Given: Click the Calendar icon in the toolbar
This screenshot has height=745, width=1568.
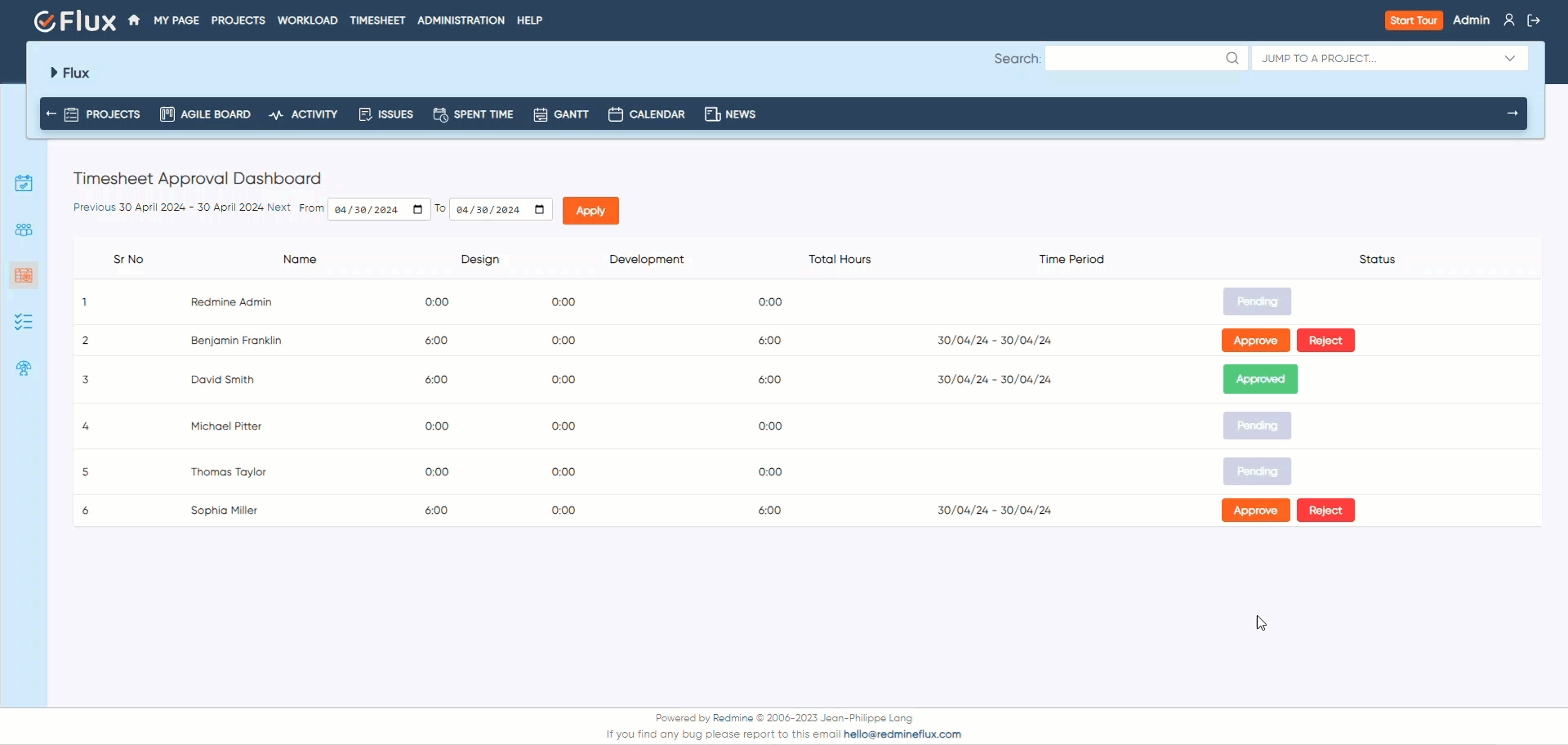Looking at the screenshot, I should (617, 114).
